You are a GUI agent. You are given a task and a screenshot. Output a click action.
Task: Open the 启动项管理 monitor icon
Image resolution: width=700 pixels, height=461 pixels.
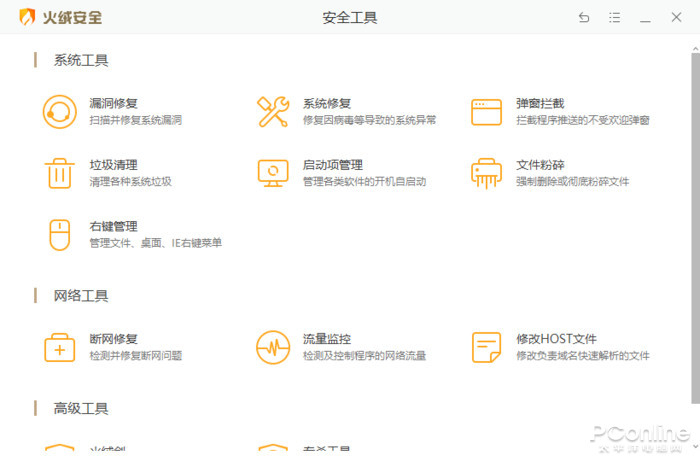pyautogui.click(x=273, y=173)
